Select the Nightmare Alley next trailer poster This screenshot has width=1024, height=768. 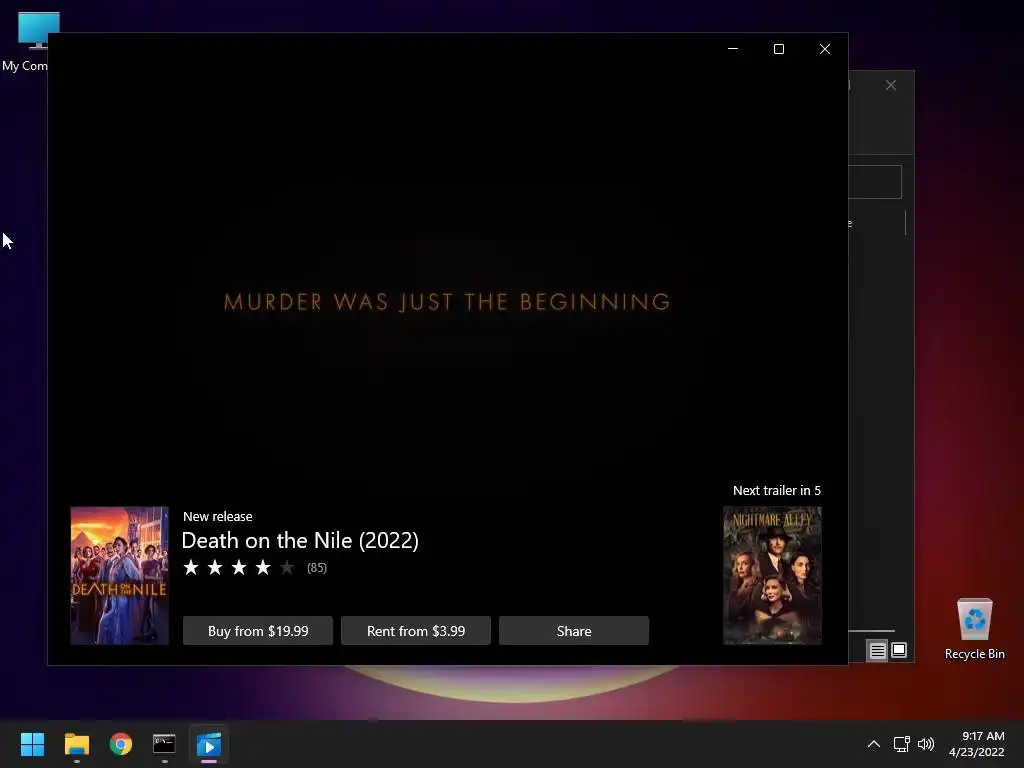[772, 575]
